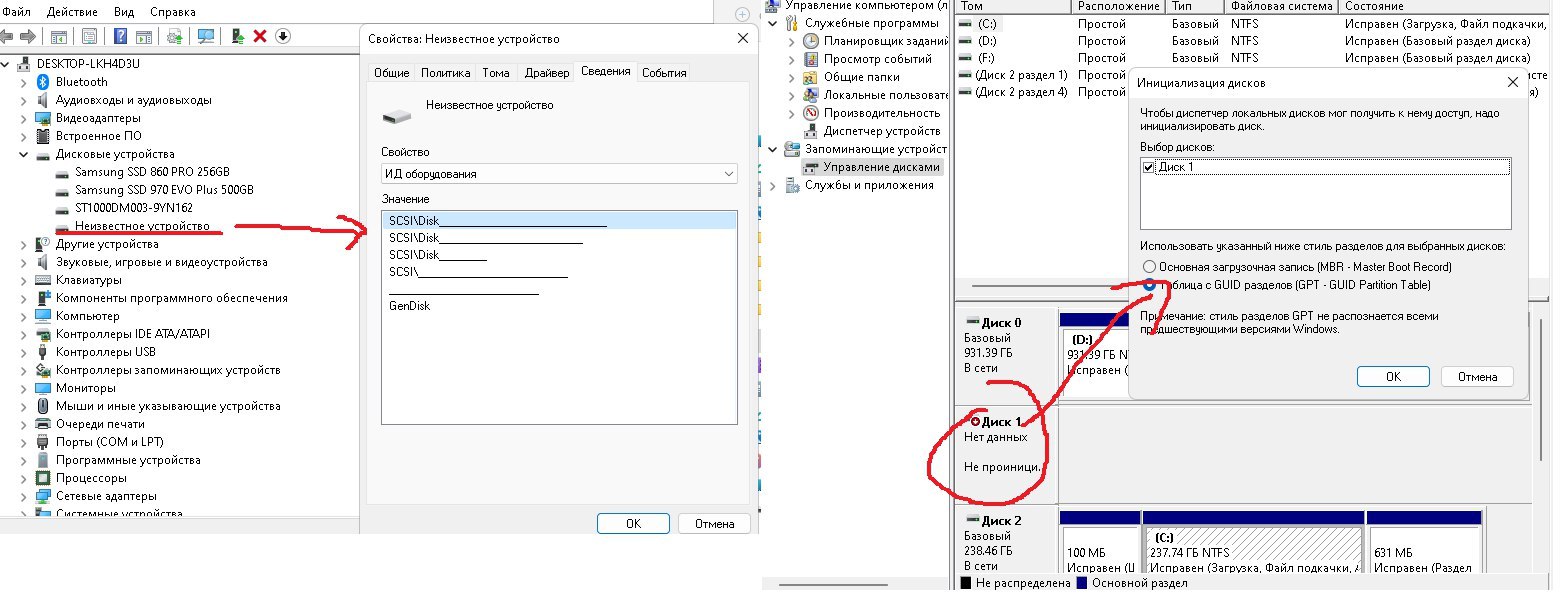This screenshot has width=1563, height=609.
Task: Click the Bluetooth category icon
Action: 43,82
